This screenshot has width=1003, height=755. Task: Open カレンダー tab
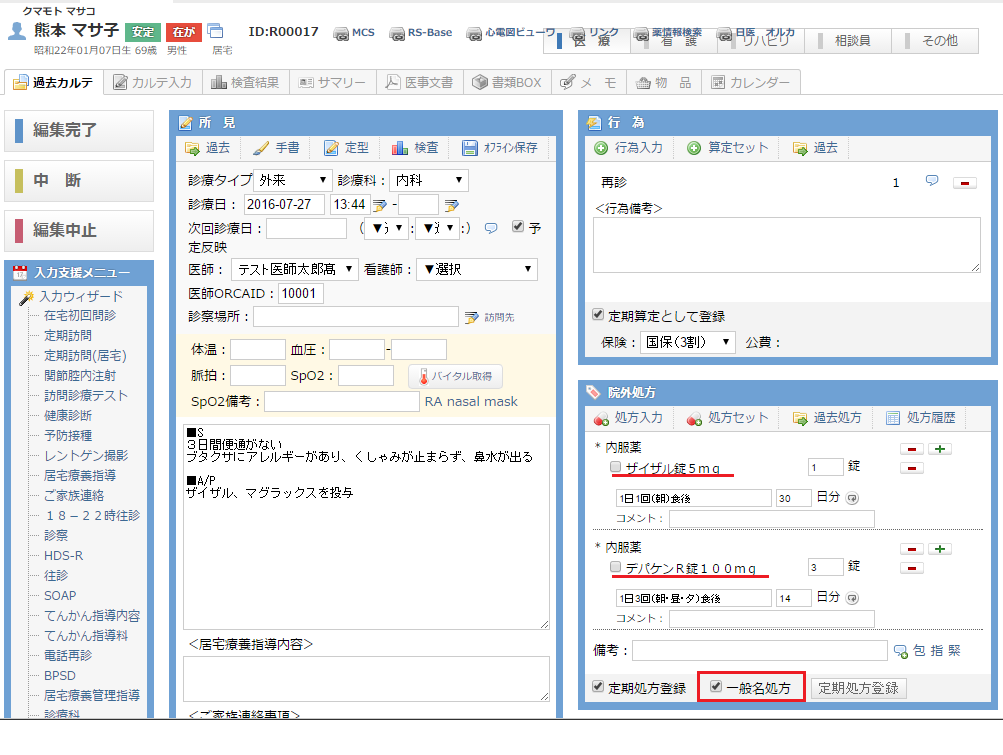point(751,83)
